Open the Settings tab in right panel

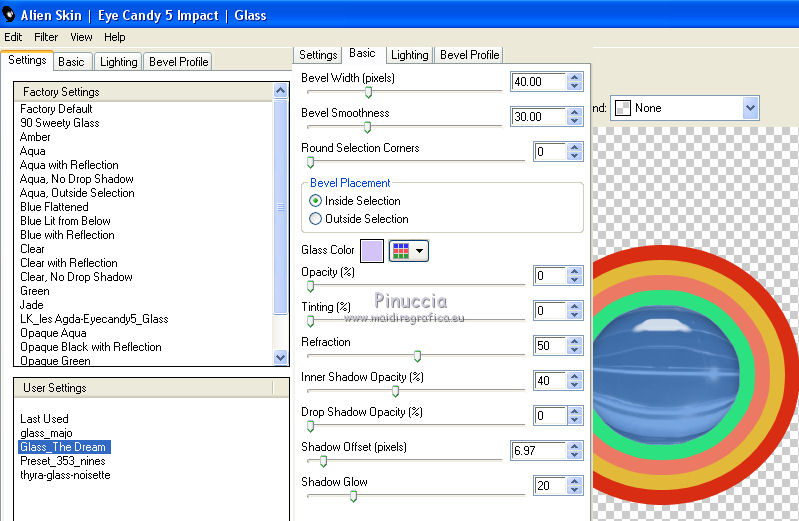point(318,55)
